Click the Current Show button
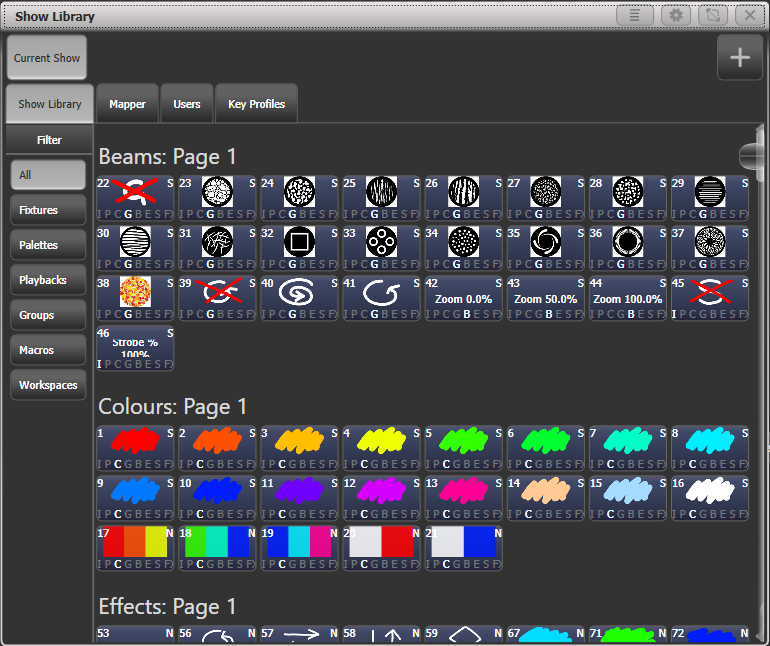770x646 pixels. tap(47, 58)
